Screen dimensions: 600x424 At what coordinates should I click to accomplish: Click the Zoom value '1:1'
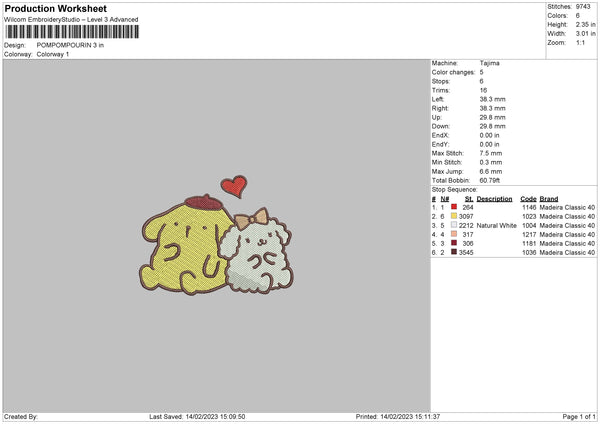580,42
